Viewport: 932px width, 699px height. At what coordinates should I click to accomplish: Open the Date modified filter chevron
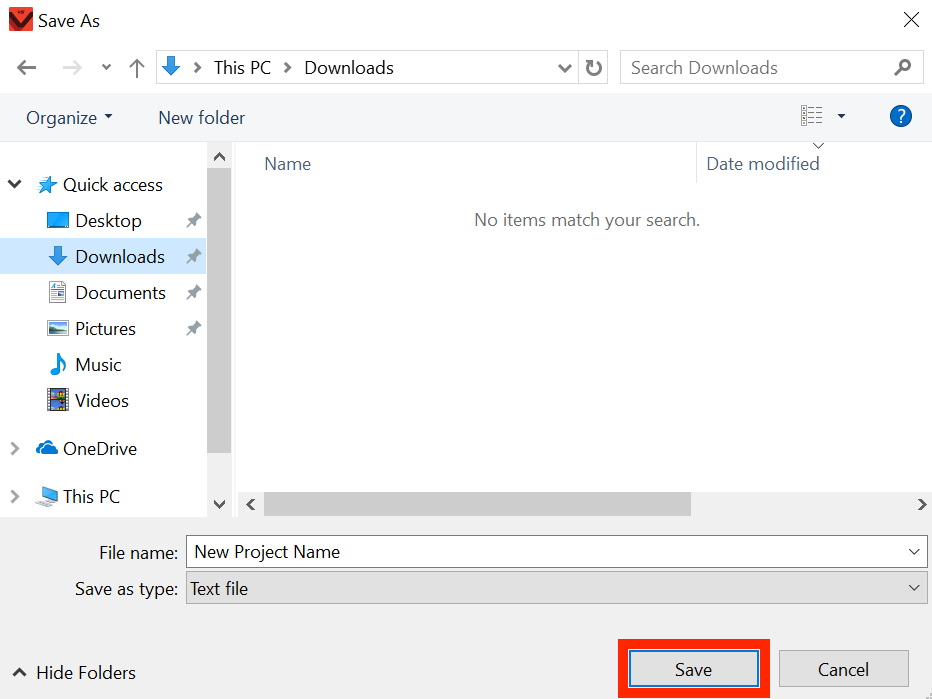pos(818,145)
